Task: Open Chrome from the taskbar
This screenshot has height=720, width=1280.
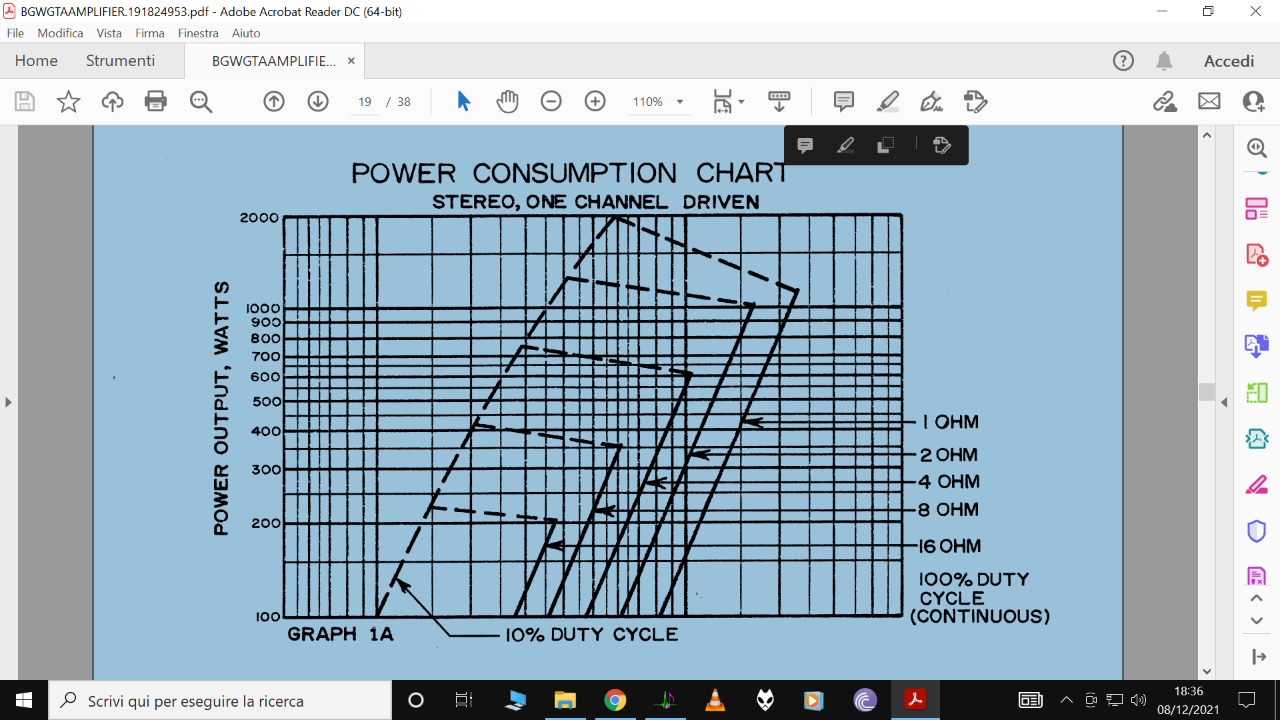Action: point(615,700)
